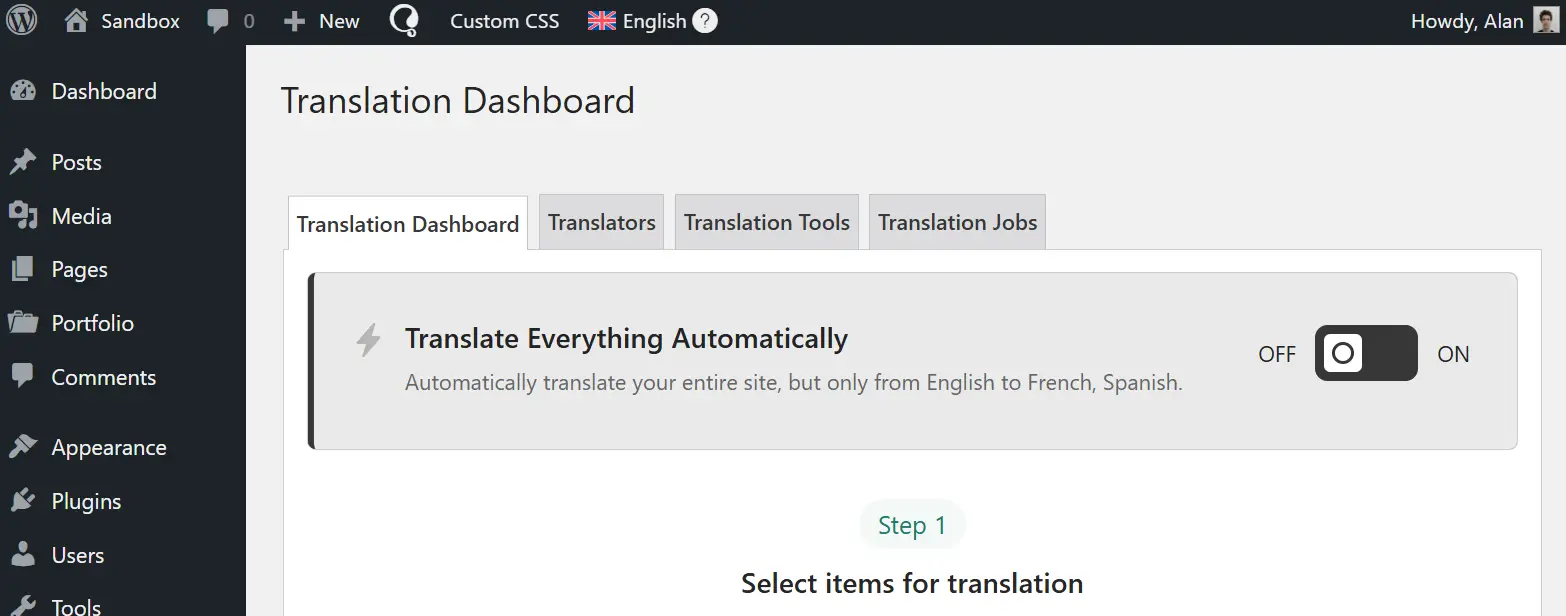Open Users from the sidebar menu
Viewport: 1566px width, 616px height.
click(x=77, y=555)
